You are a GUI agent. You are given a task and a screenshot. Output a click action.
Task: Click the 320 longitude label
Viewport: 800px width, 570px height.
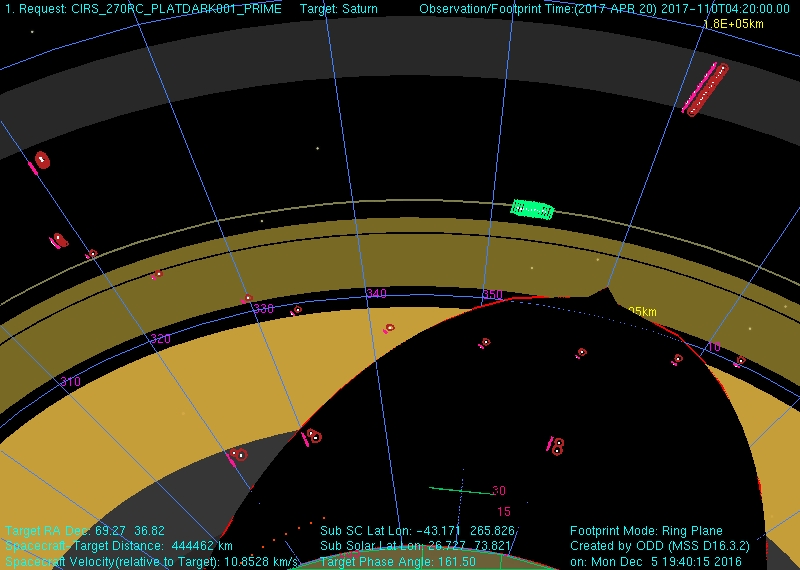tap(160, 339)
